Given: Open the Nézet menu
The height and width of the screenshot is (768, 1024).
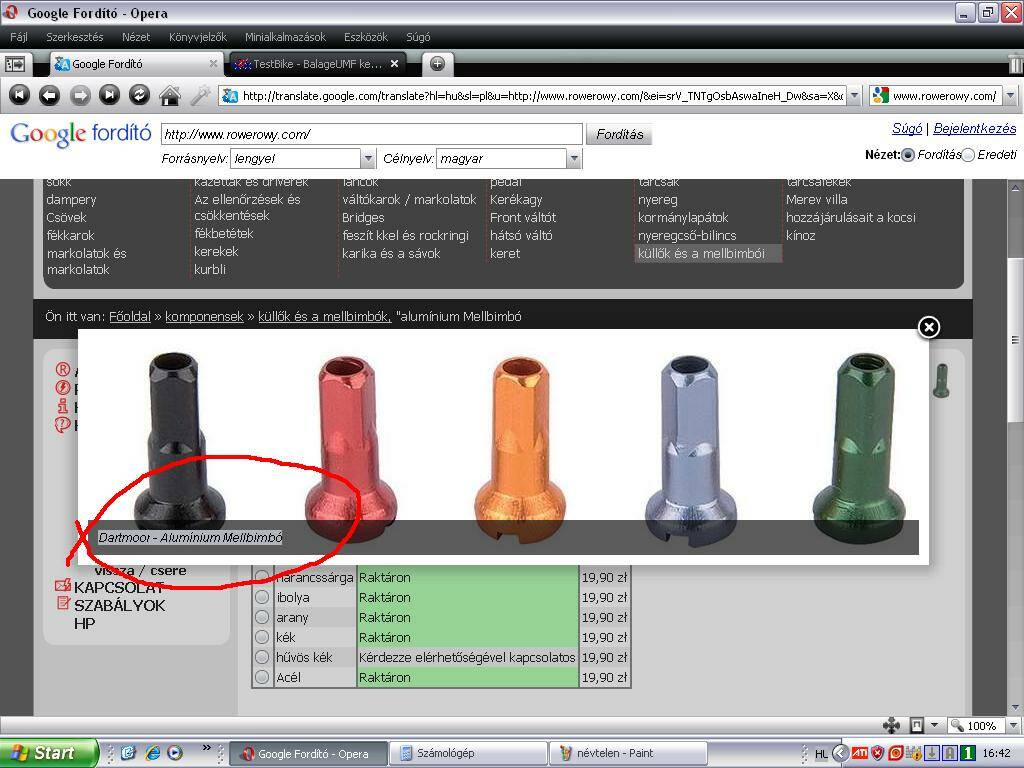Looking at the screenshot, I should [x=136, y=37].
